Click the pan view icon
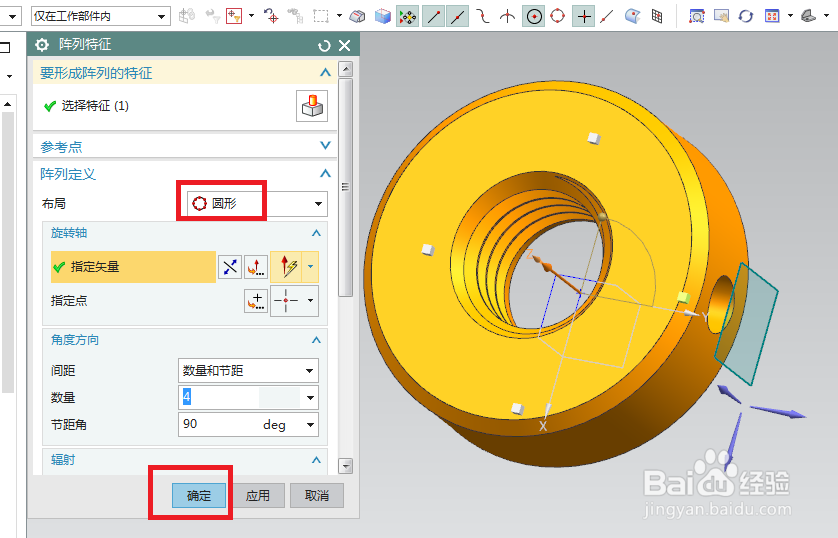 point(721,17)
